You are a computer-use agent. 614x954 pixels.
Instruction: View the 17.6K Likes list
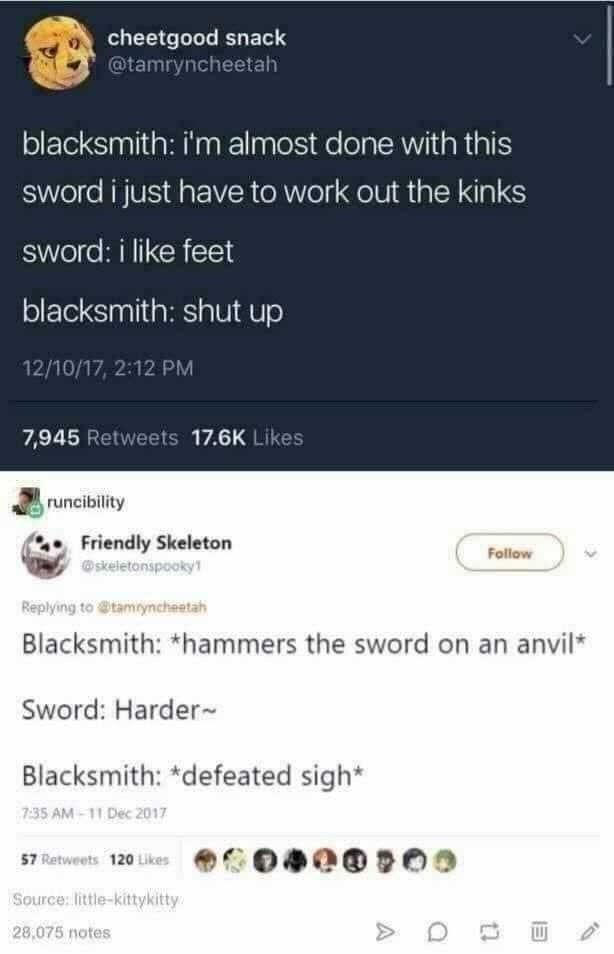pyautogui.click(x=247, y=437)
